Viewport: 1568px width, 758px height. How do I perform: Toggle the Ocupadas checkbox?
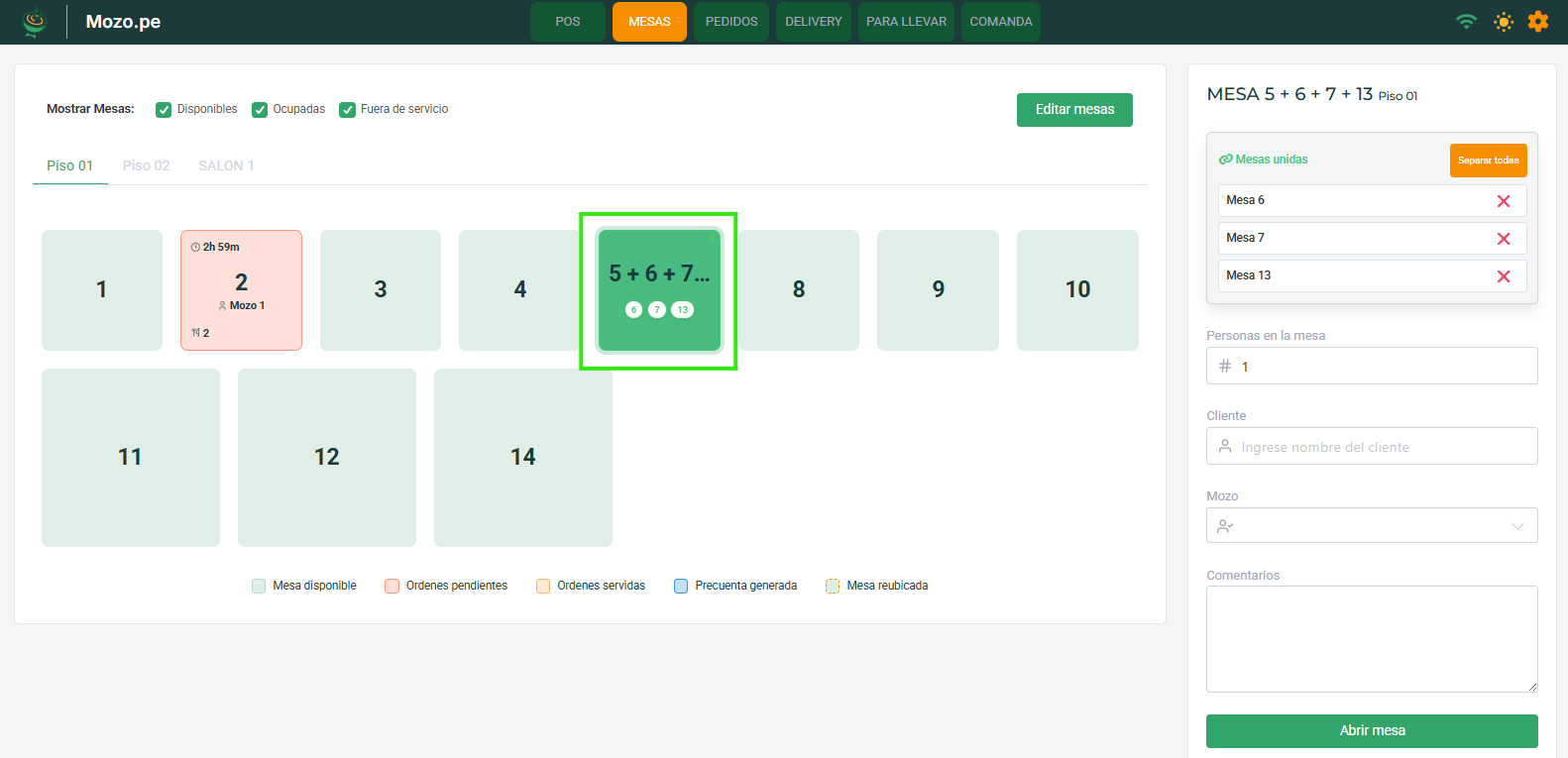point(260,110)
